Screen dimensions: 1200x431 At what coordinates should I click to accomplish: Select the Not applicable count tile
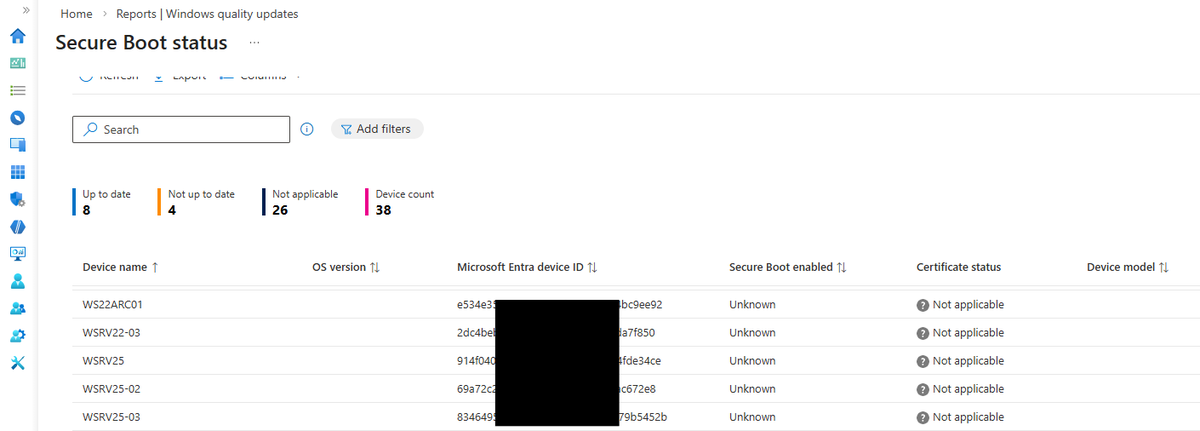pos(301,202)
